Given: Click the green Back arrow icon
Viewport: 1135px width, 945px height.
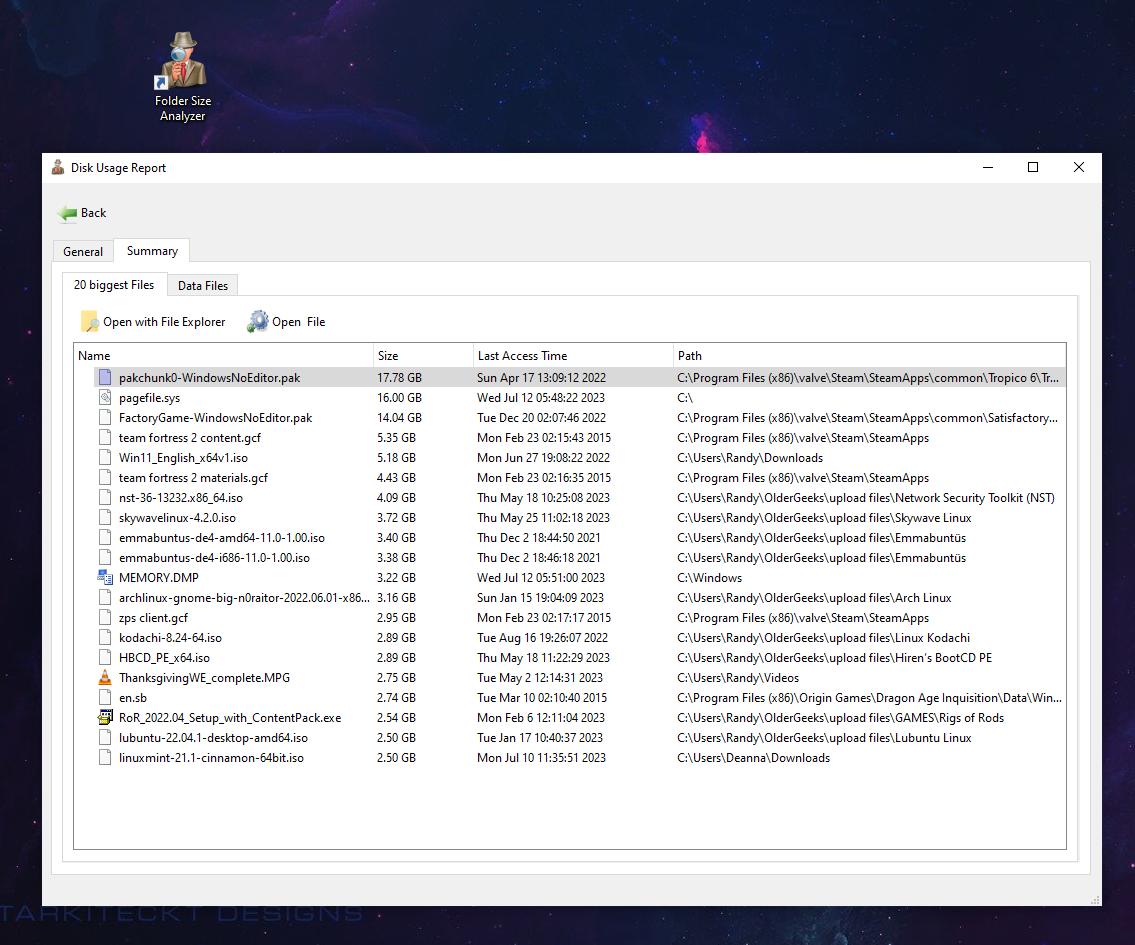Looking at the screenshot, I should point(67,213).
